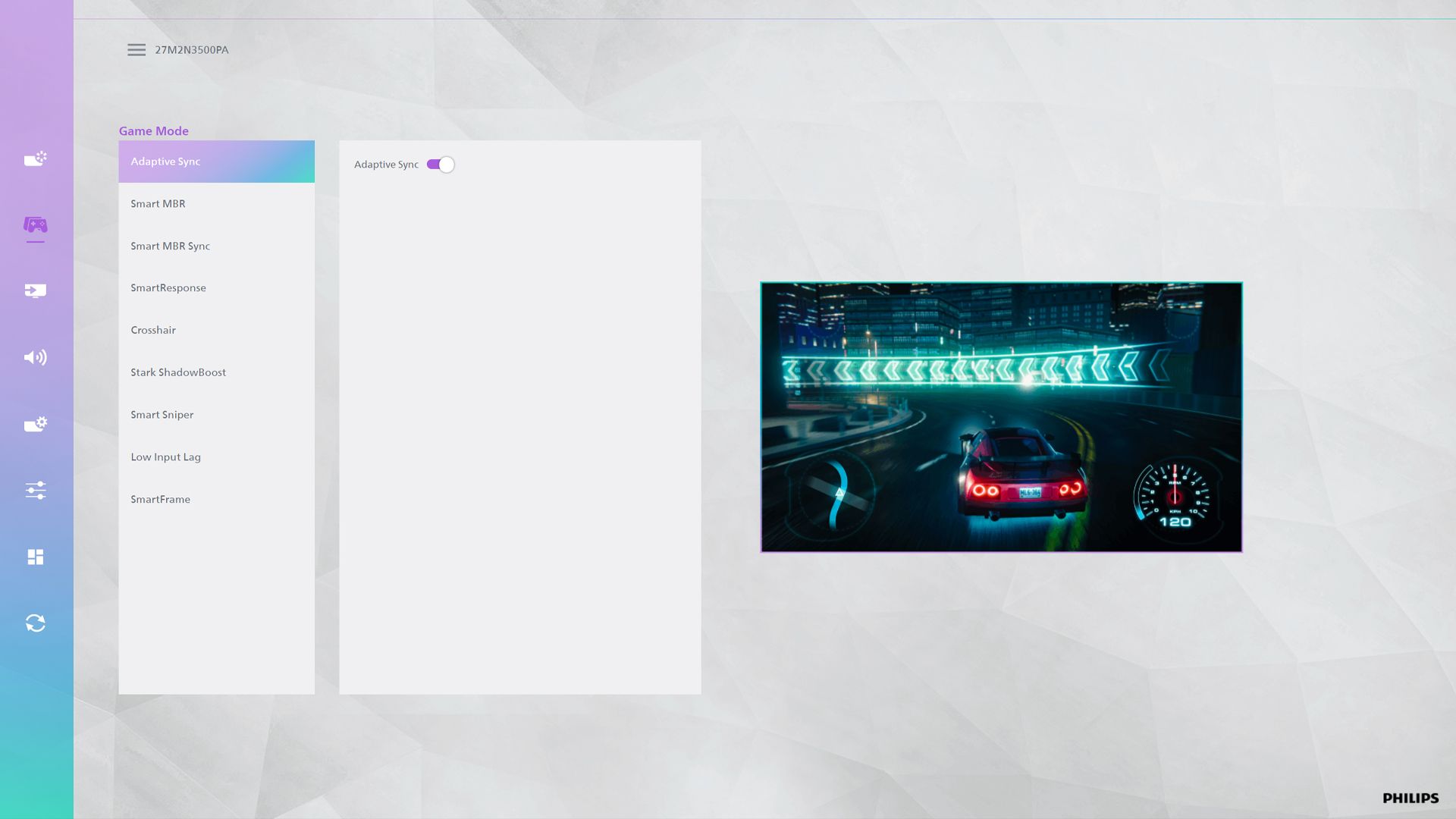
Task: Choose SmartResponse from the list
Action: click(x=216, y=288)
